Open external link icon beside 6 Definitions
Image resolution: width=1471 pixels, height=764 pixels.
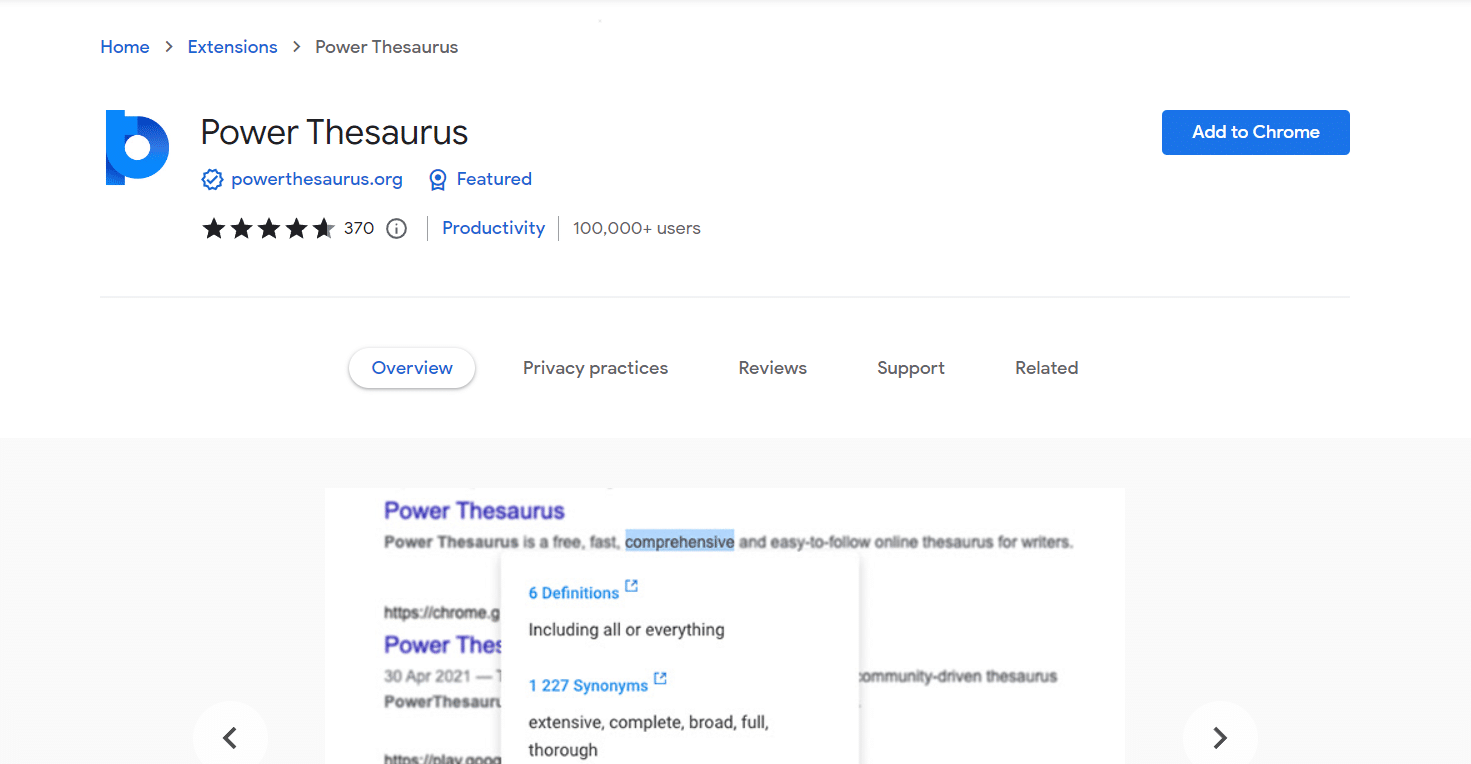tap(632, 586)
